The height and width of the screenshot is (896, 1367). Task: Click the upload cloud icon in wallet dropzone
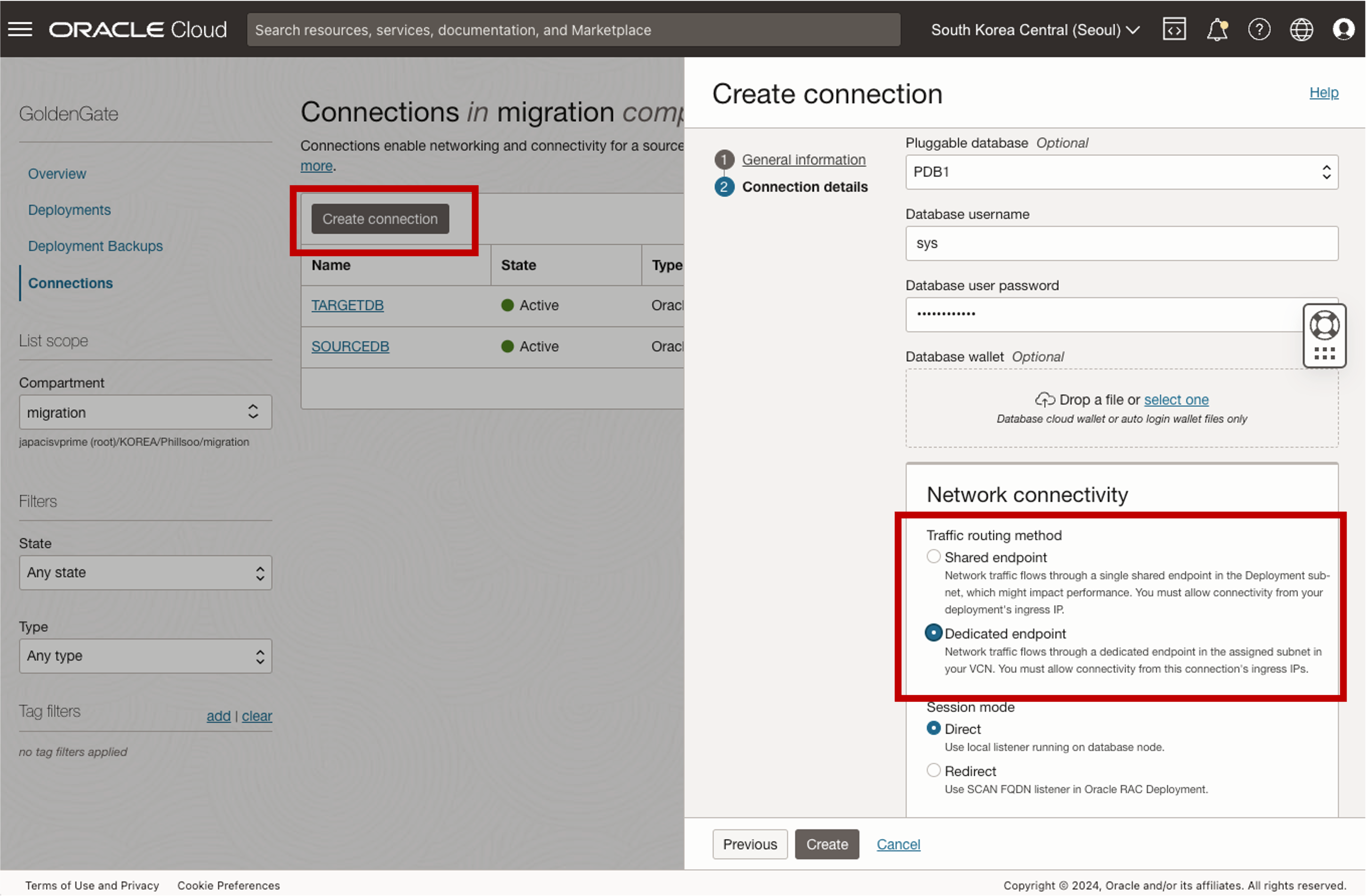click(x=1045, y=399)
